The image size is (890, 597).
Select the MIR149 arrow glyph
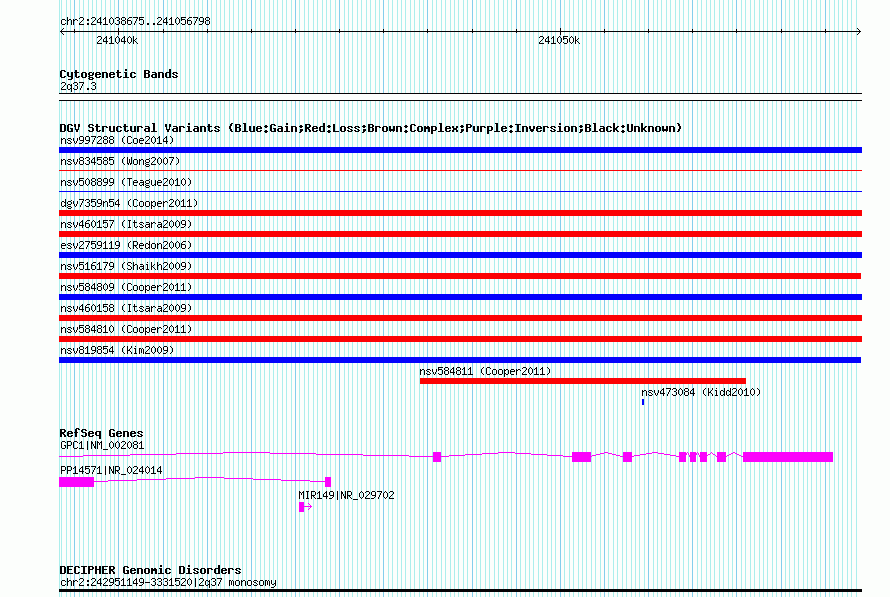(x=305, y=507)
